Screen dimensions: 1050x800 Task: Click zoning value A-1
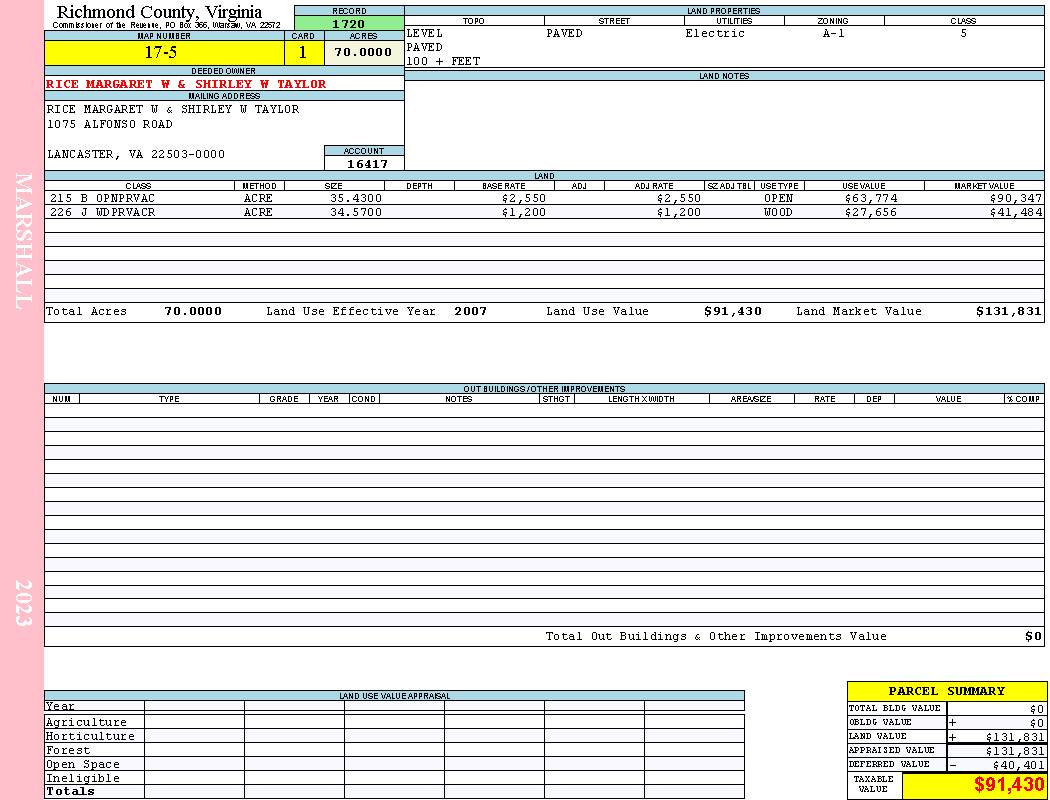pos(834,33)
